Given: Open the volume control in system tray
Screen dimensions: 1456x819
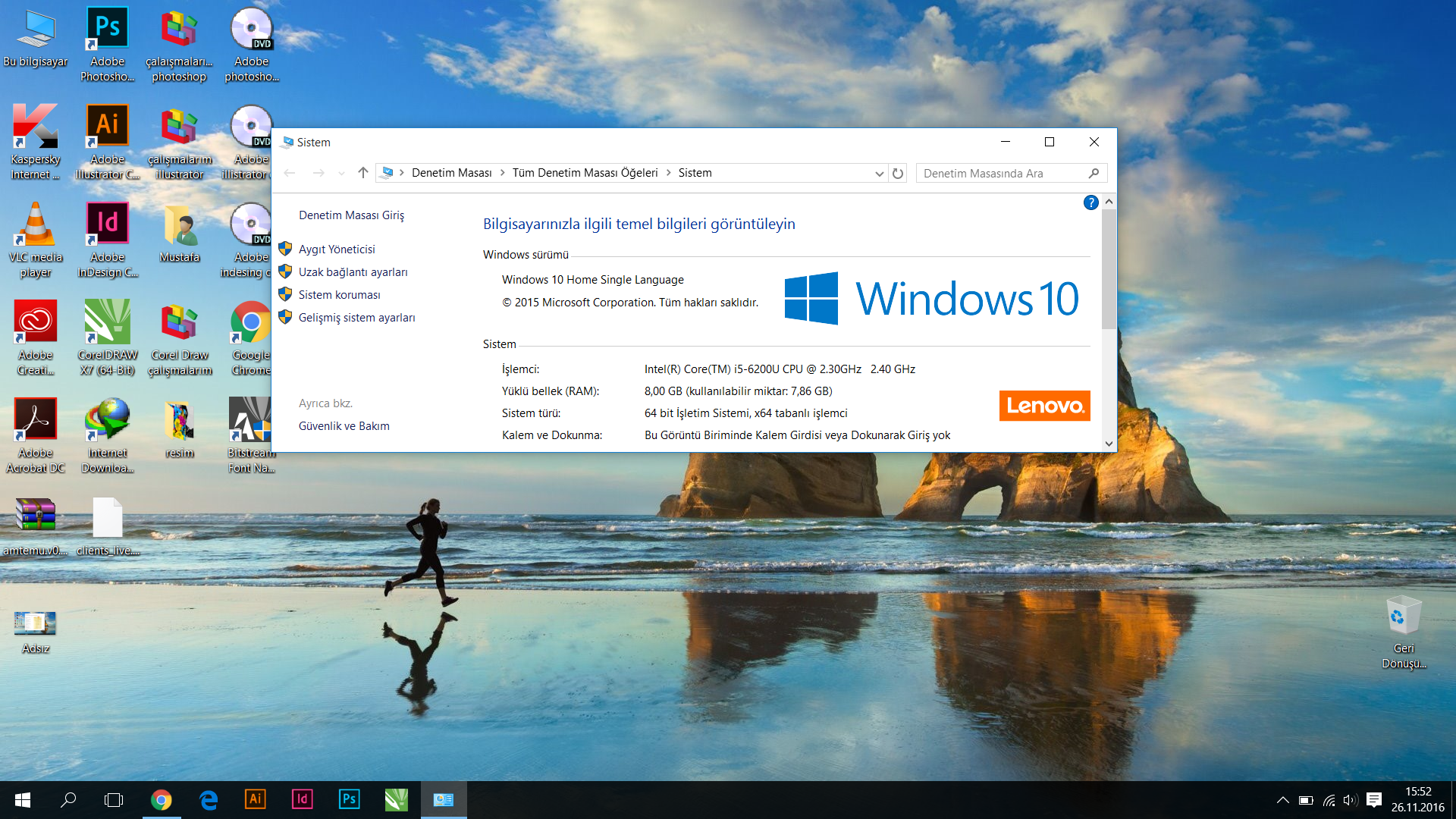Looking at the screenshot, I should 1350,800.
